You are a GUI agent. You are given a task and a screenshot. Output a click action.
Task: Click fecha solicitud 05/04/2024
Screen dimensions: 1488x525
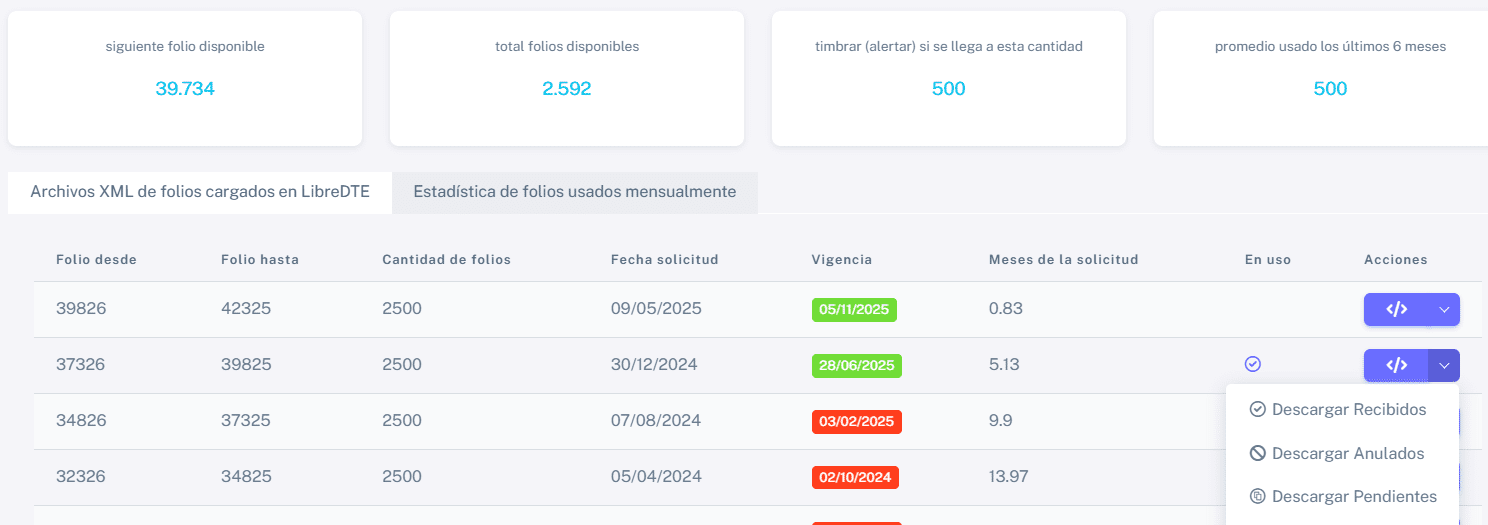656,477
